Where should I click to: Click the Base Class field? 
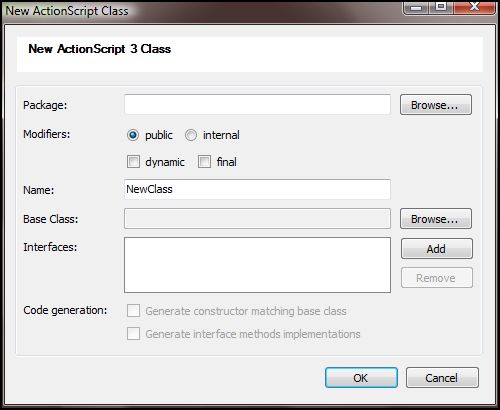(x=257, y=219)
